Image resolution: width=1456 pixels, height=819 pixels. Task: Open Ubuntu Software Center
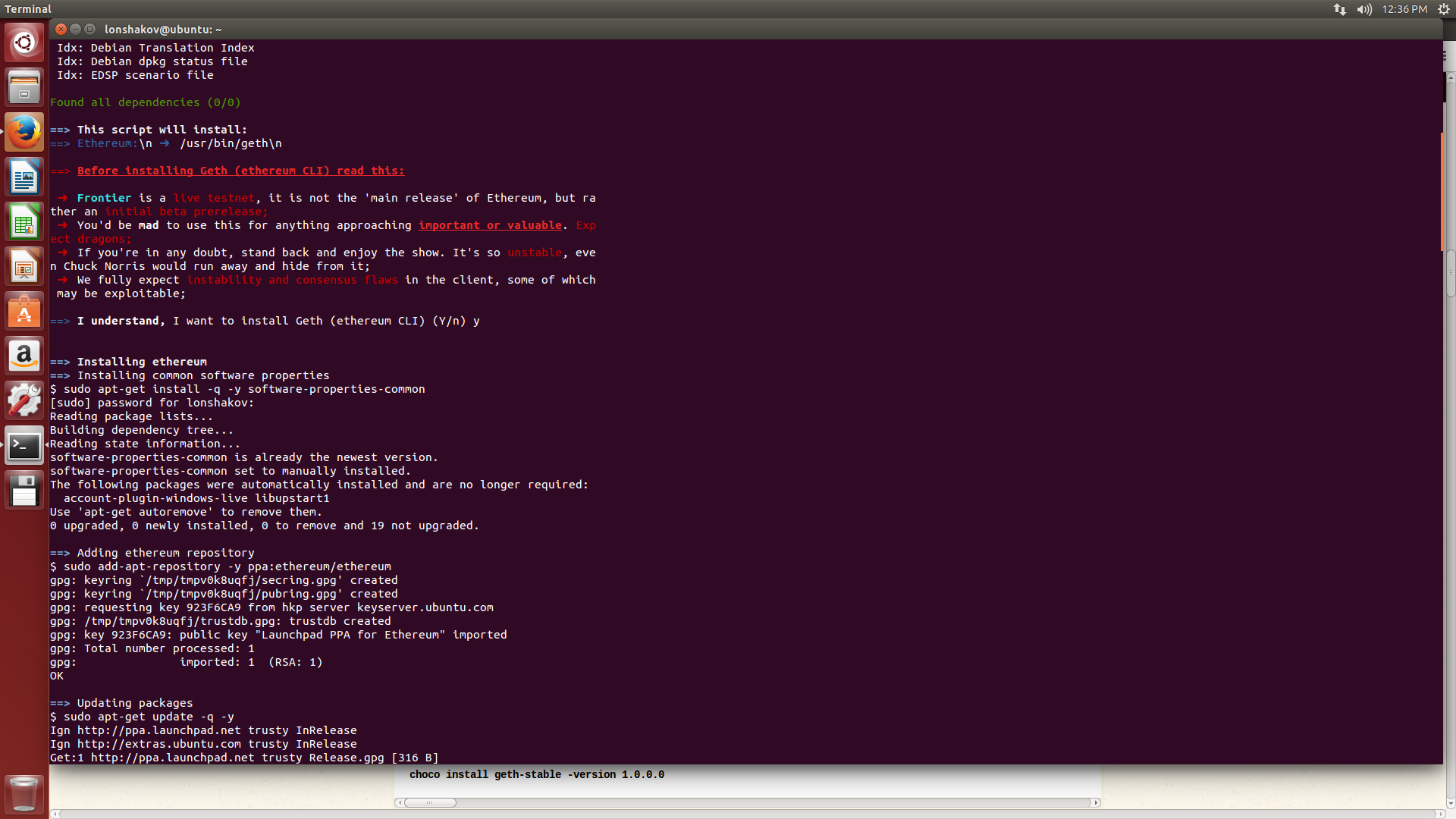click(x=24, y=312)
